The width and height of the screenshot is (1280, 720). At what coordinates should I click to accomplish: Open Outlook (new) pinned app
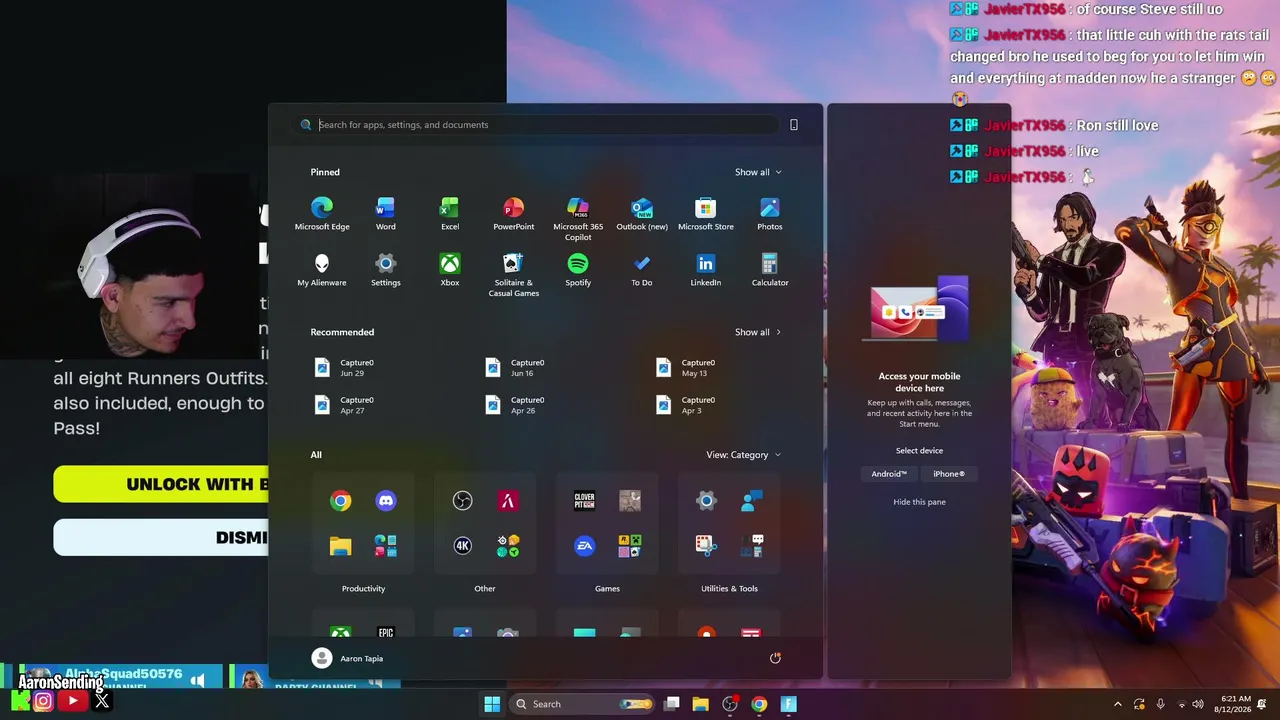642,214
